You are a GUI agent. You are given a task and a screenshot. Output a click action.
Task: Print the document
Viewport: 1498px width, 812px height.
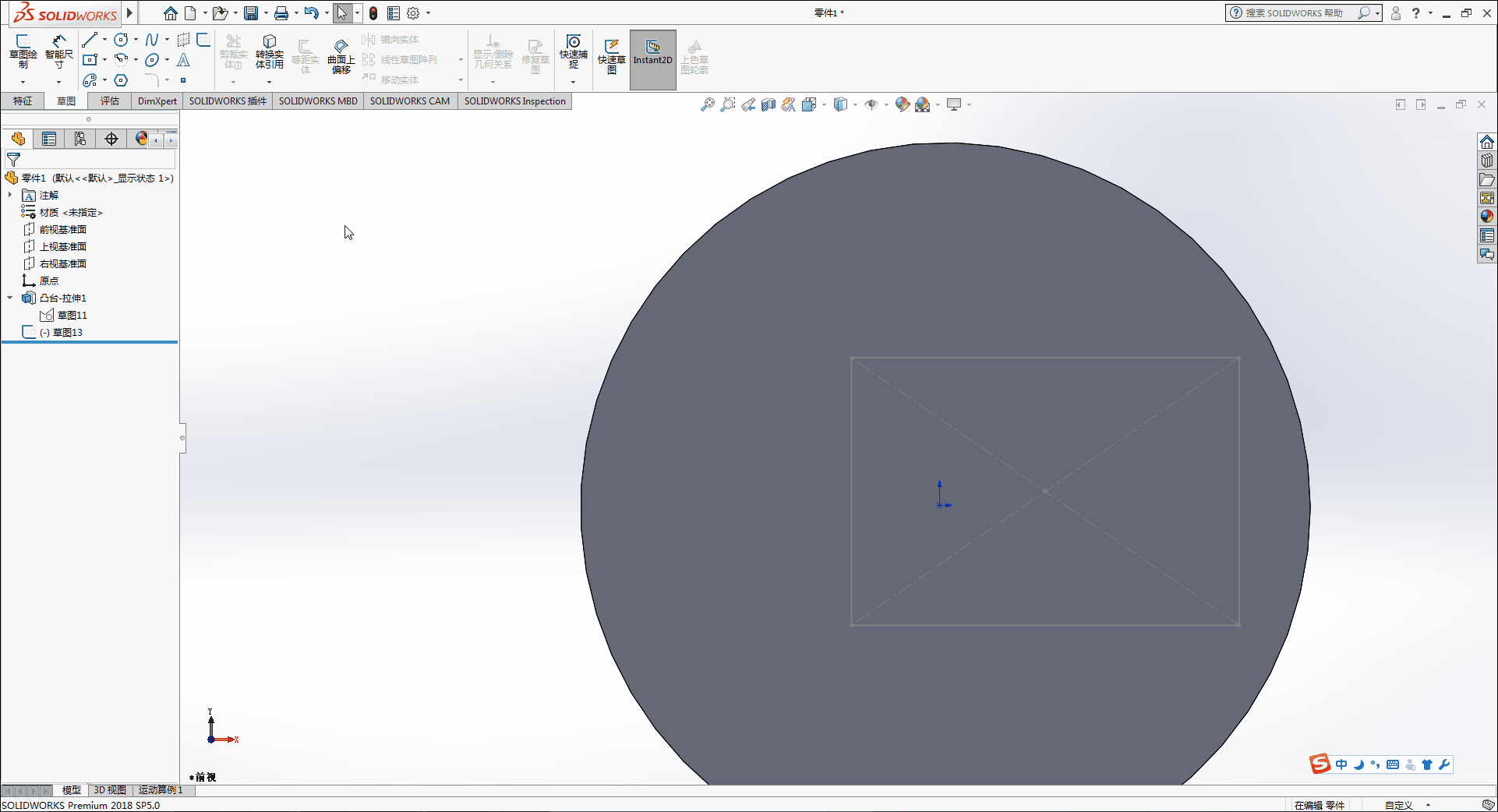point(281,13)
